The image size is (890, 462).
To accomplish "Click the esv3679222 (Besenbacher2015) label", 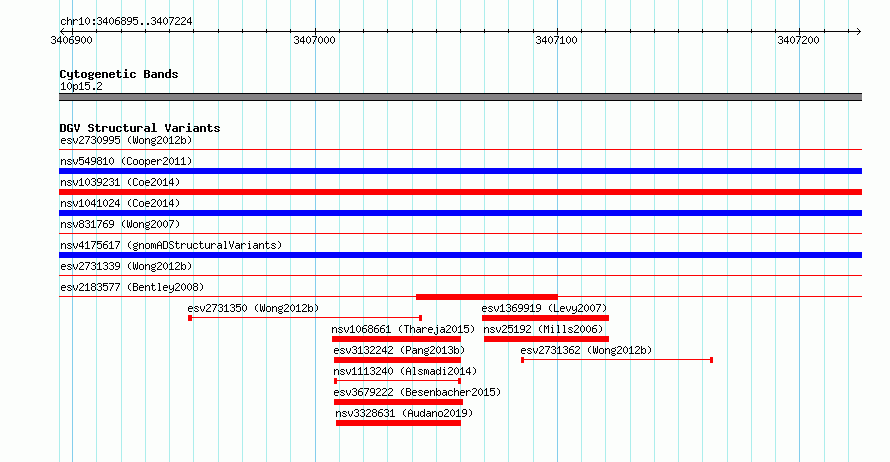I will (417, 392).
